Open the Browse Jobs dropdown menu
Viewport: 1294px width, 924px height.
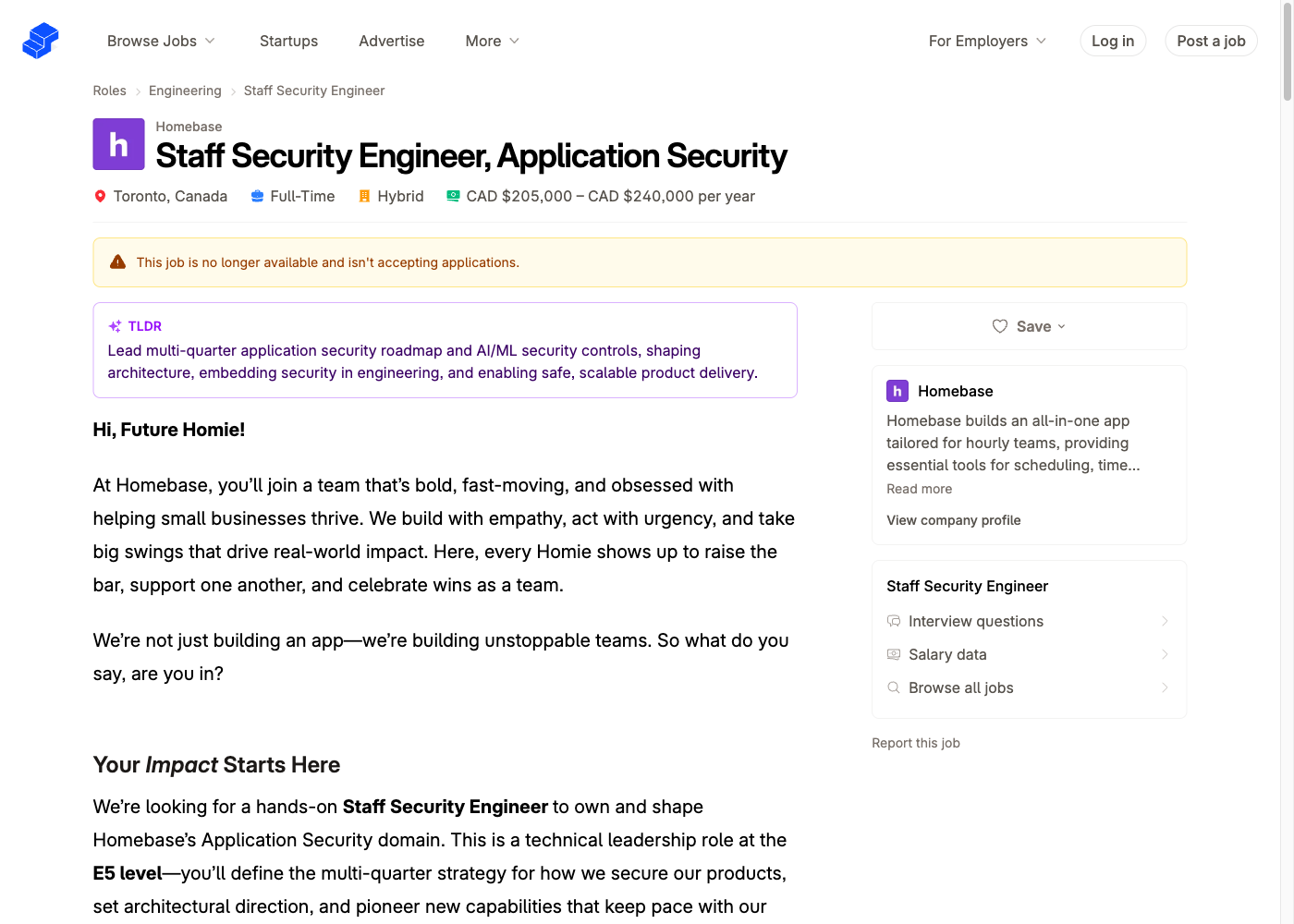(x=161, y=41)
